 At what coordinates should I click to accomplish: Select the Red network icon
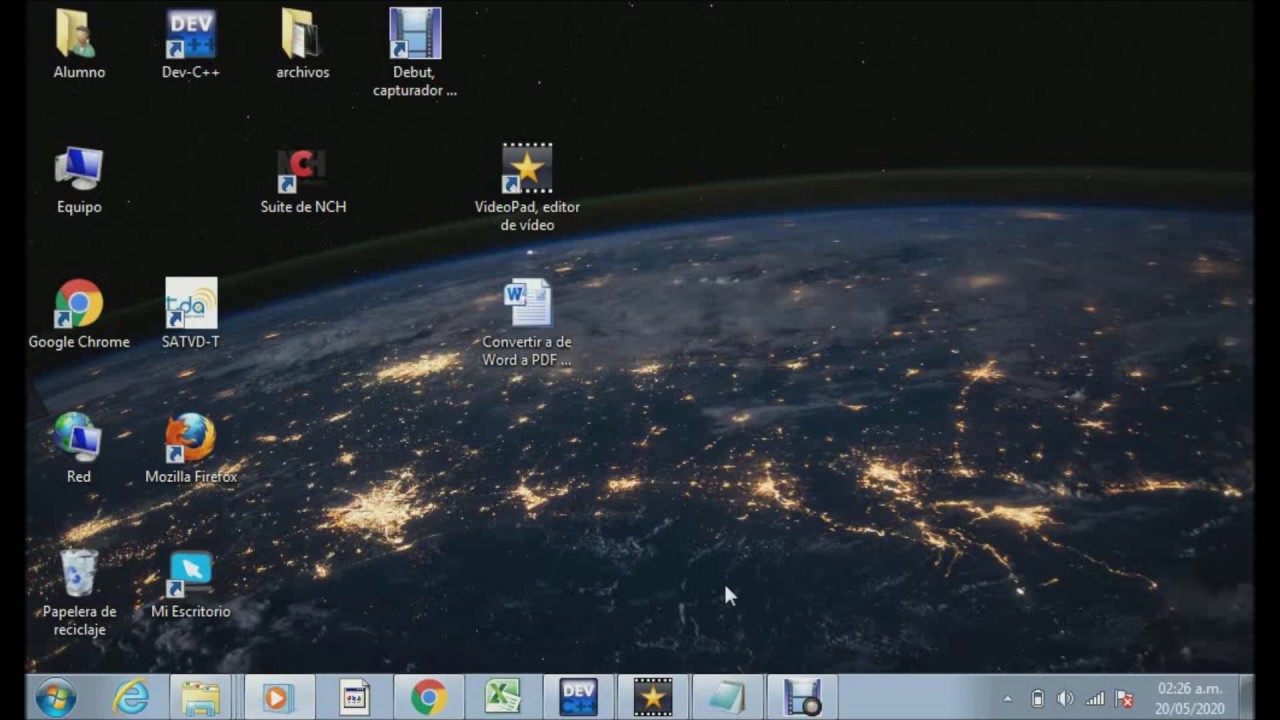pos(79,449)
